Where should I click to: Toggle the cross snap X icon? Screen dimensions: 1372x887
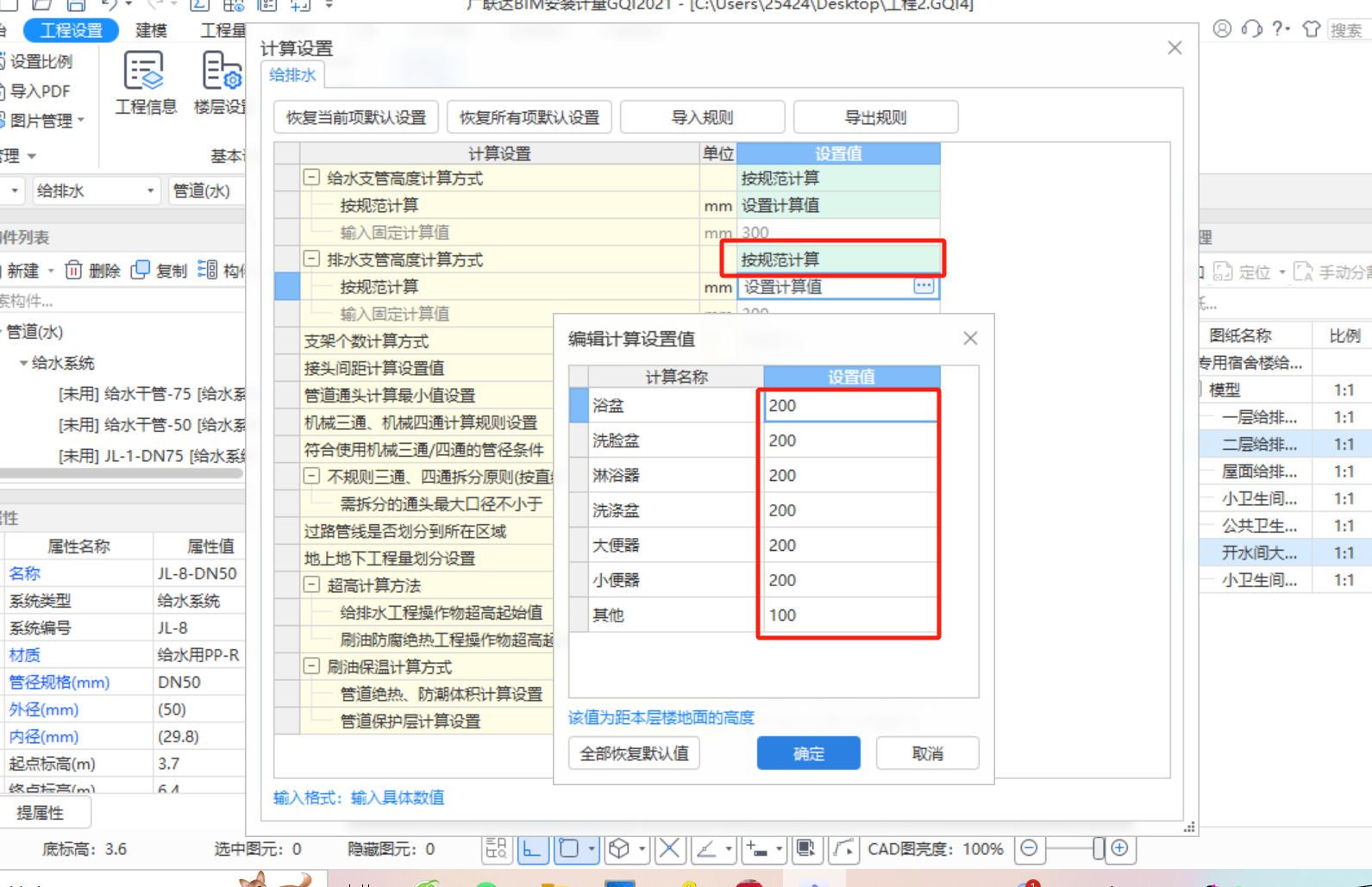click(x=669, y=849)
